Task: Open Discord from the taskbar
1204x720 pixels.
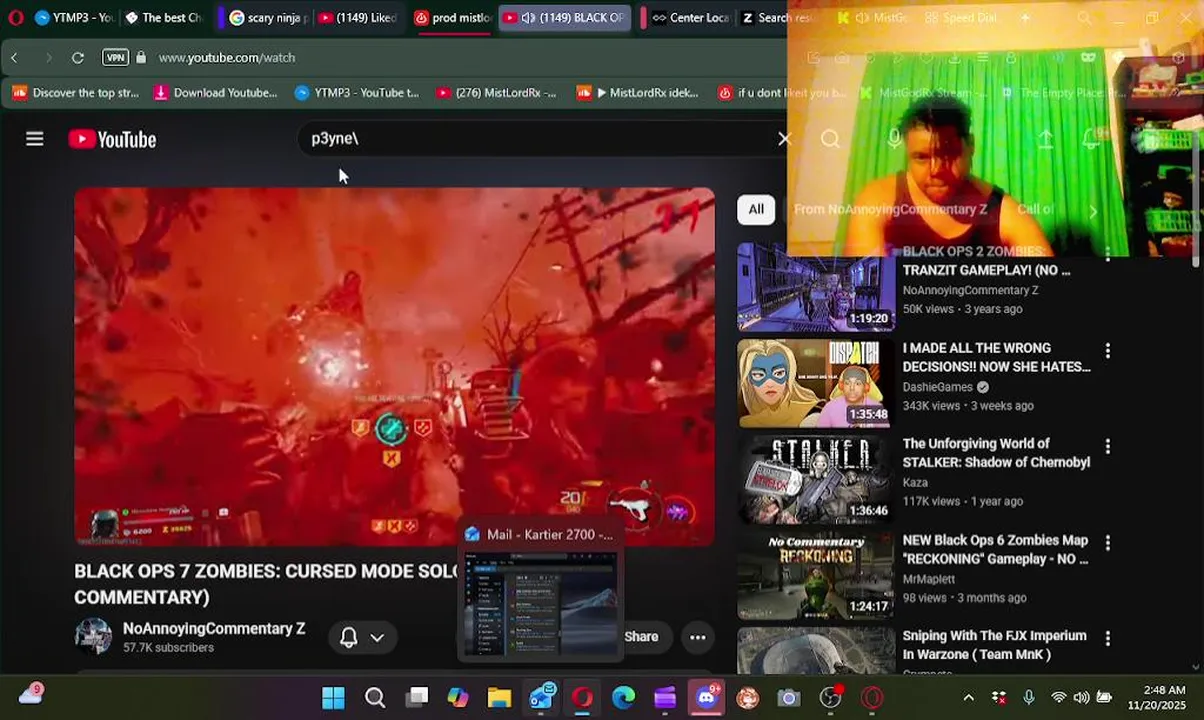Action: click(x=707, y=698)
